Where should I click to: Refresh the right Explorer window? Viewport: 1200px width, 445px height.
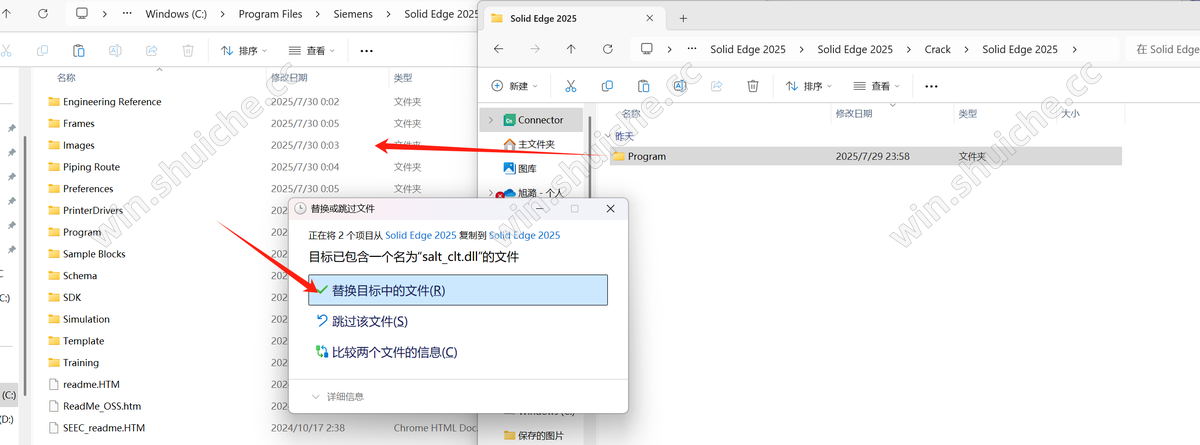[x=608, y=49]
